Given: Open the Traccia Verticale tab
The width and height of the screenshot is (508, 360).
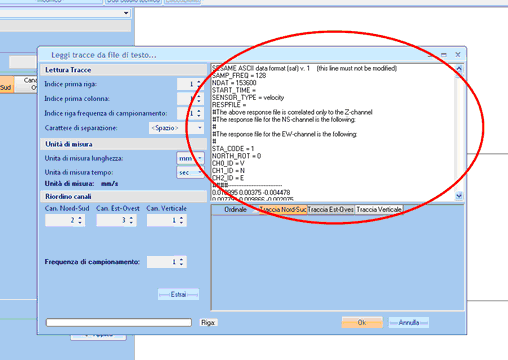Looking at the screenshot, I should click(379, 210).
